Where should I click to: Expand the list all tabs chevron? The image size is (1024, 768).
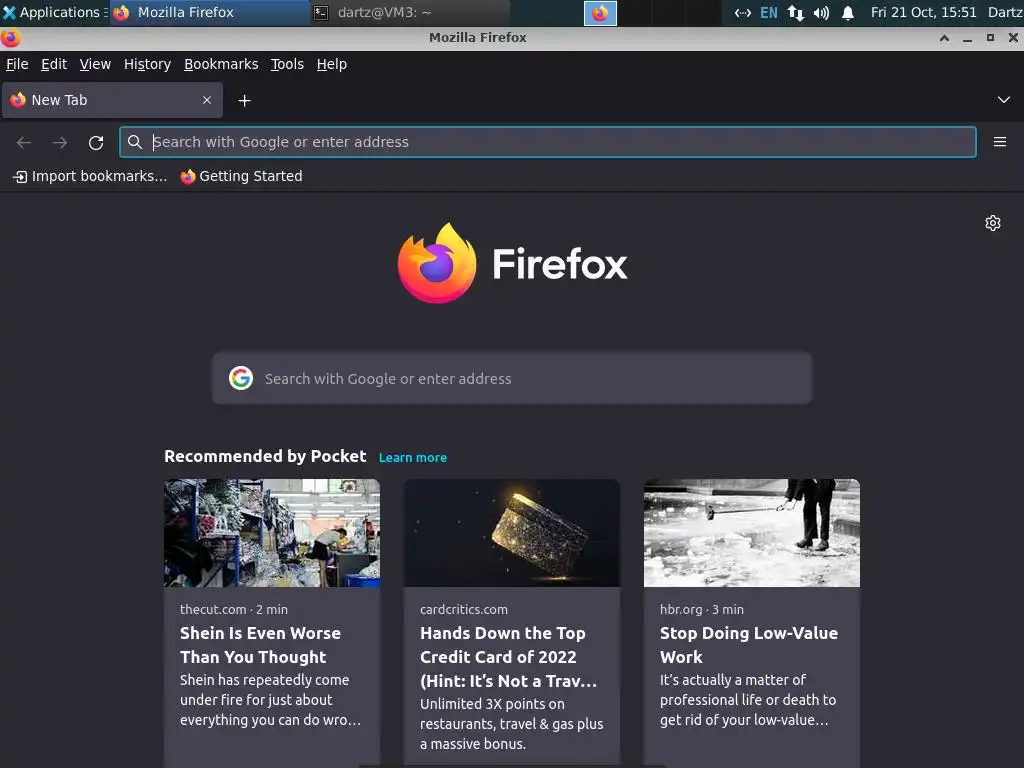(x=1004, y=100)
